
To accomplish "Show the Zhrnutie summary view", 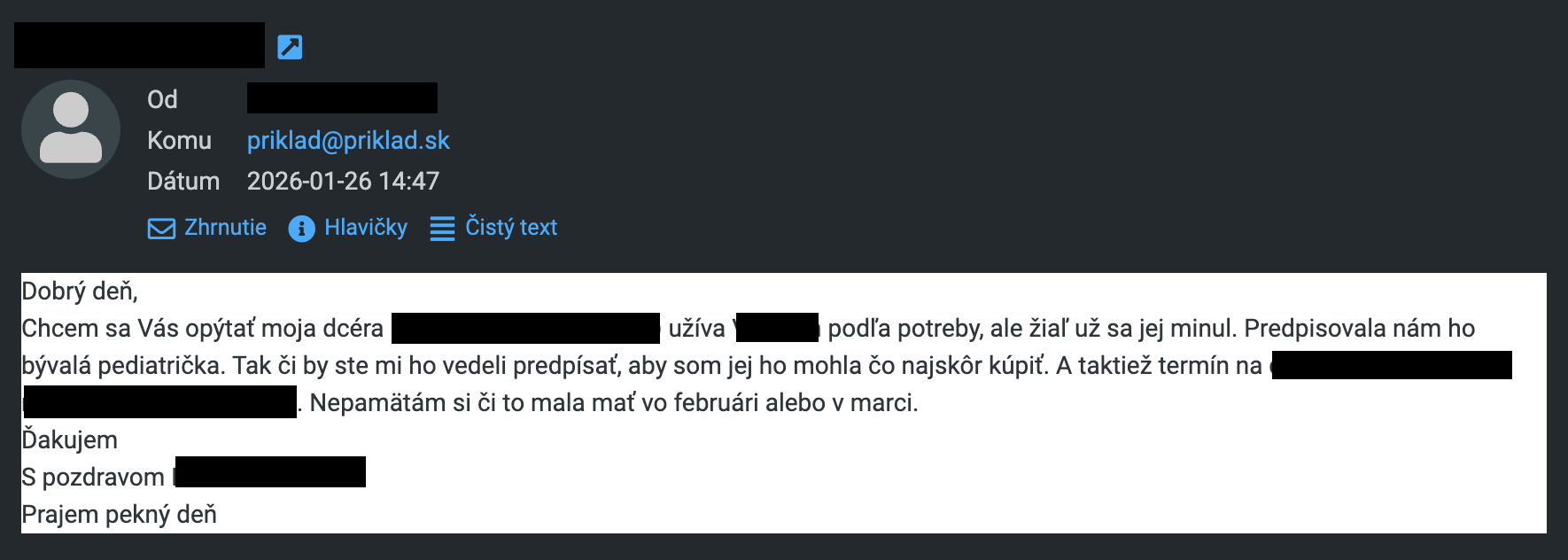I will [225, 228].
